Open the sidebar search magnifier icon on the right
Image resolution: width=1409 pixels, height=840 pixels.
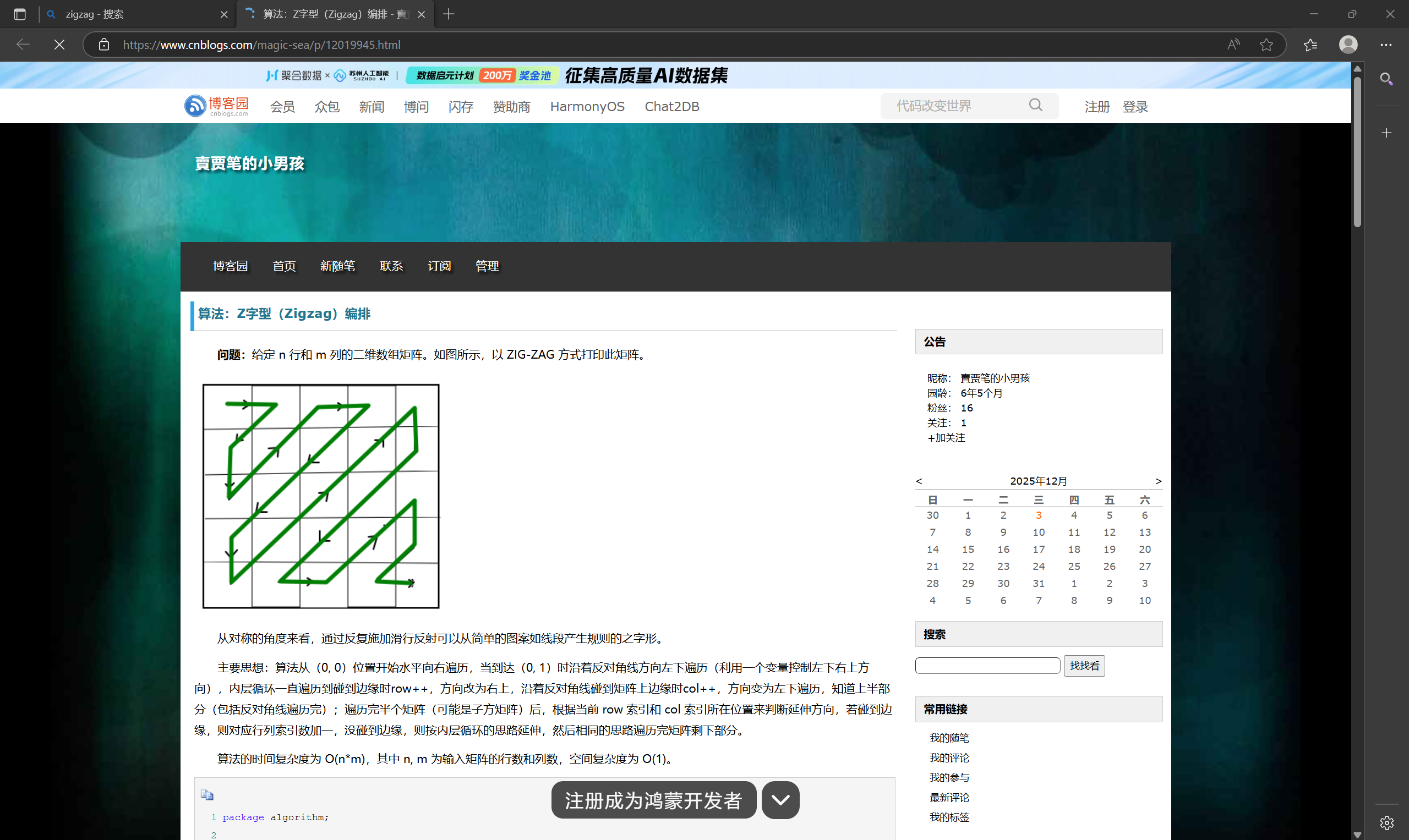point(1386,79)
